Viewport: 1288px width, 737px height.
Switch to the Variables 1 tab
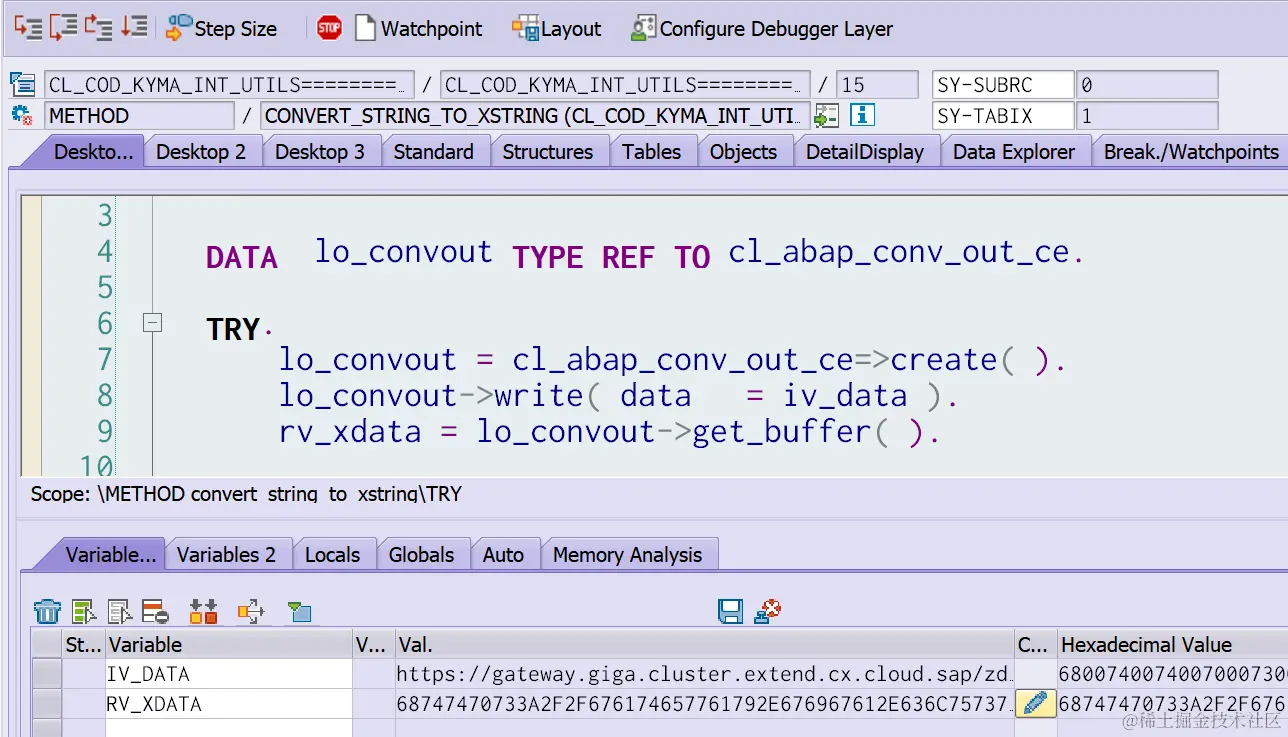click(104, 555)
